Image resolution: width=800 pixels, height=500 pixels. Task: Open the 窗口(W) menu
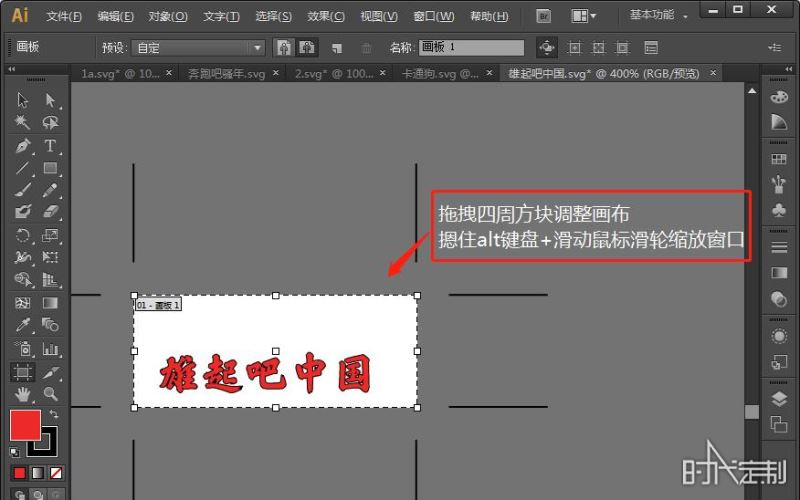[433, 16]
